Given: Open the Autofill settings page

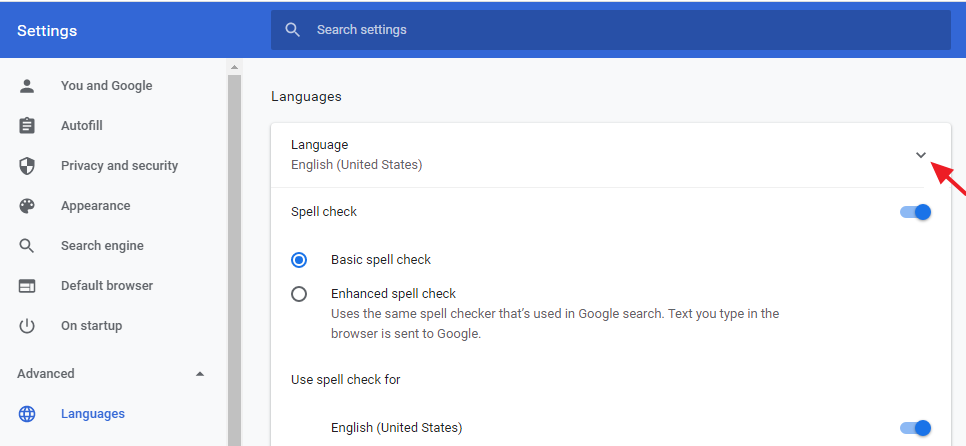Looking at the screenshot, I should (81, 126).
